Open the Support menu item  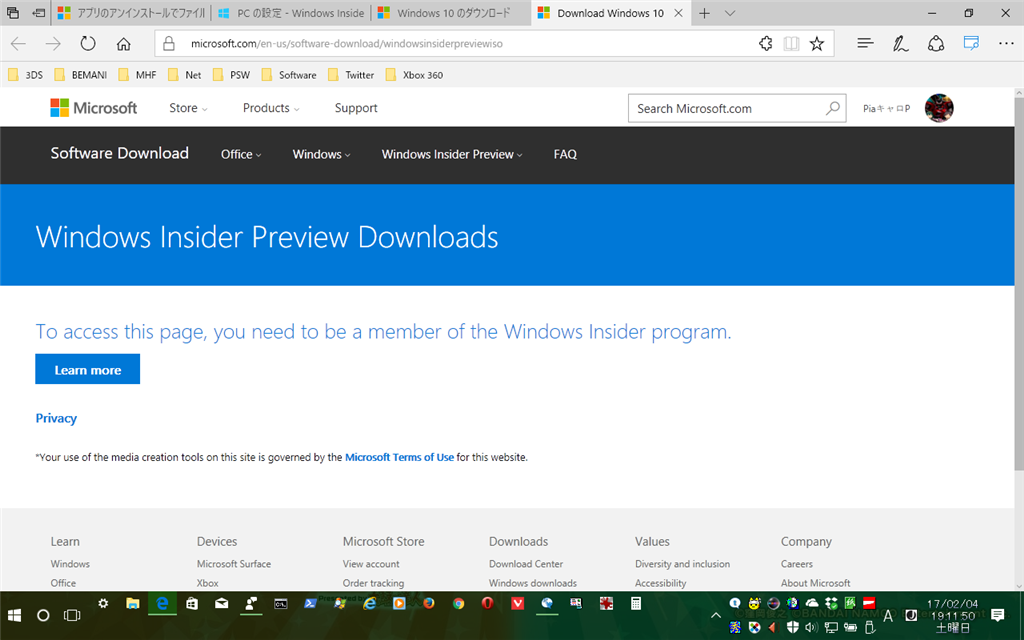(x=356, y=108)
